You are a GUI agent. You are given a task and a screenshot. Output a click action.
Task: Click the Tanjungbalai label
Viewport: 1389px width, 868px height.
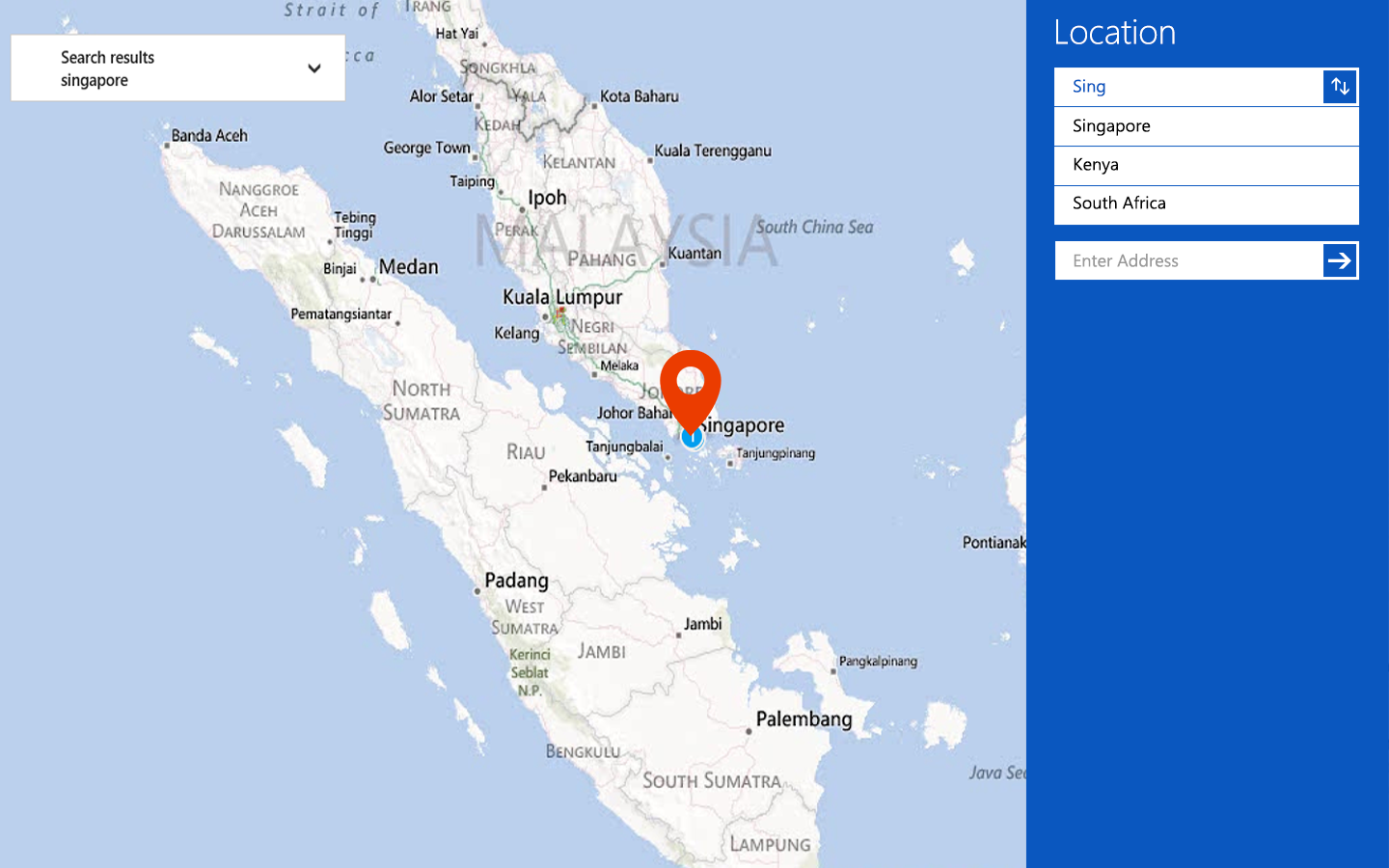[x=624, y=447]
